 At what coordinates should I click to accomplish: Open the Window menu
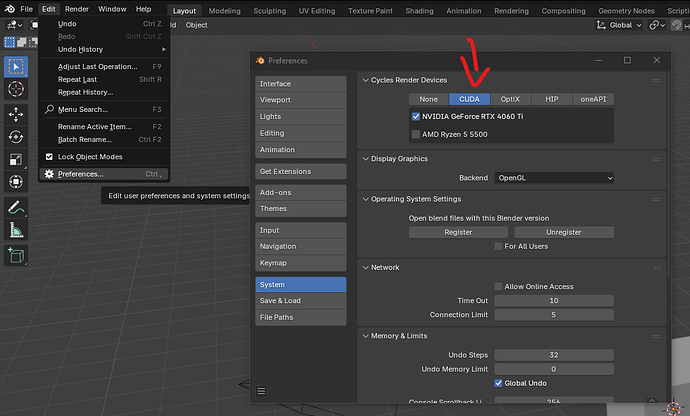point(112,9)
